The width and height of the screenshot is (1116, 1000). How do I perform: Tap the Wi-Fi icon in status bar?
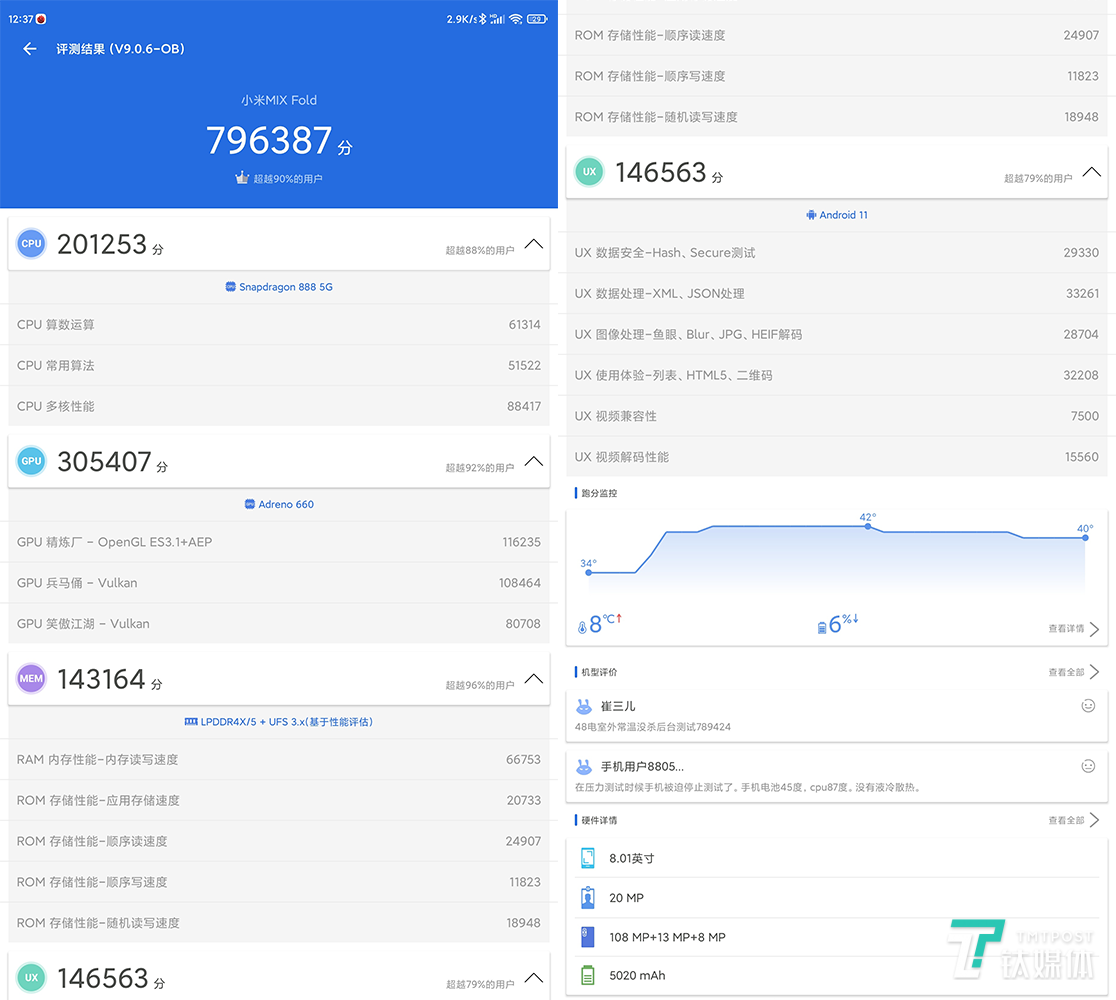pyautogui.click(x=516, y=19)
